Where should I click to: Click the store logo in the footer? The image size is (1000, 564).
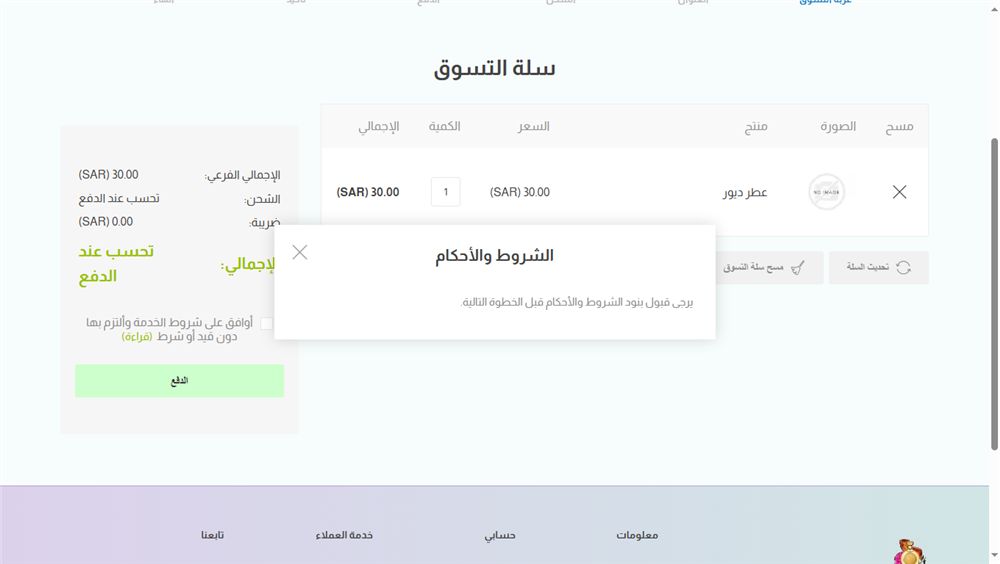point(909,552)
